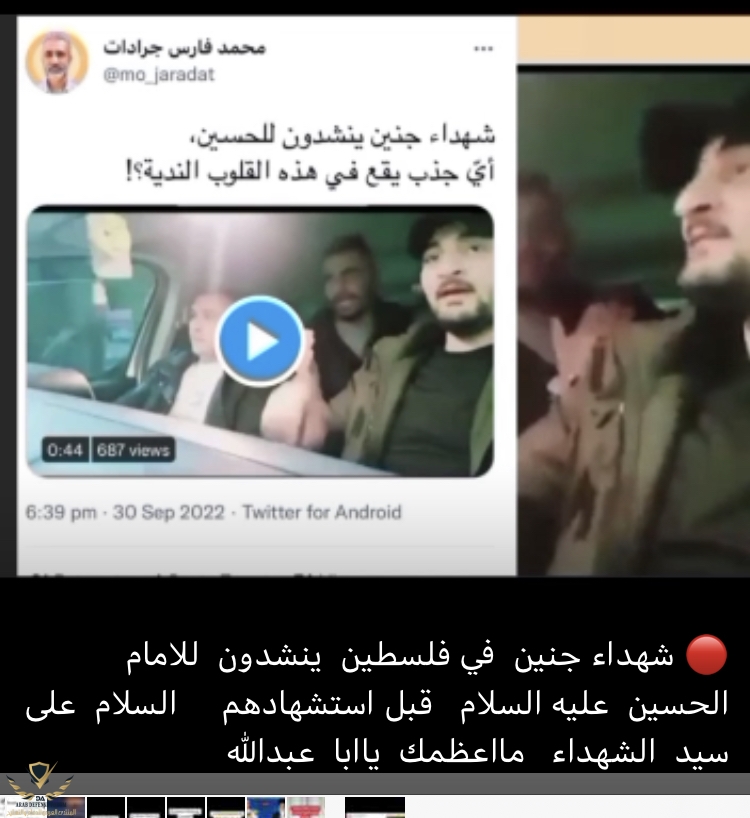Open the 6:39 pm timestamp of the tweet
Viewport: 750px width, 818px height.
61,512
